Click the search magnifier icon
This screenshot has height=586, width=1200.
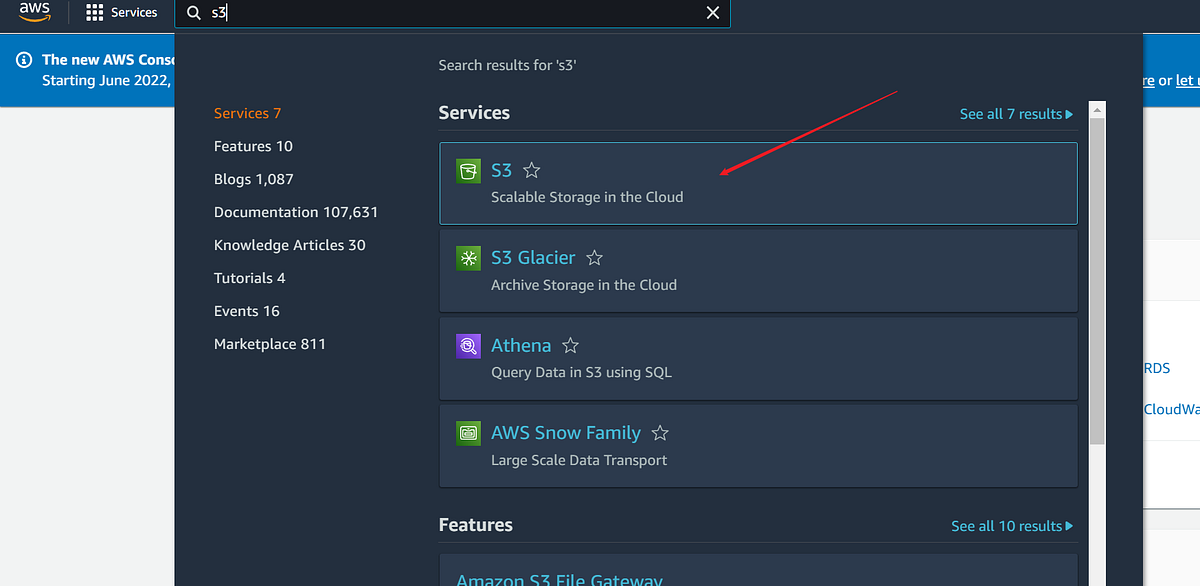(193, 13)
